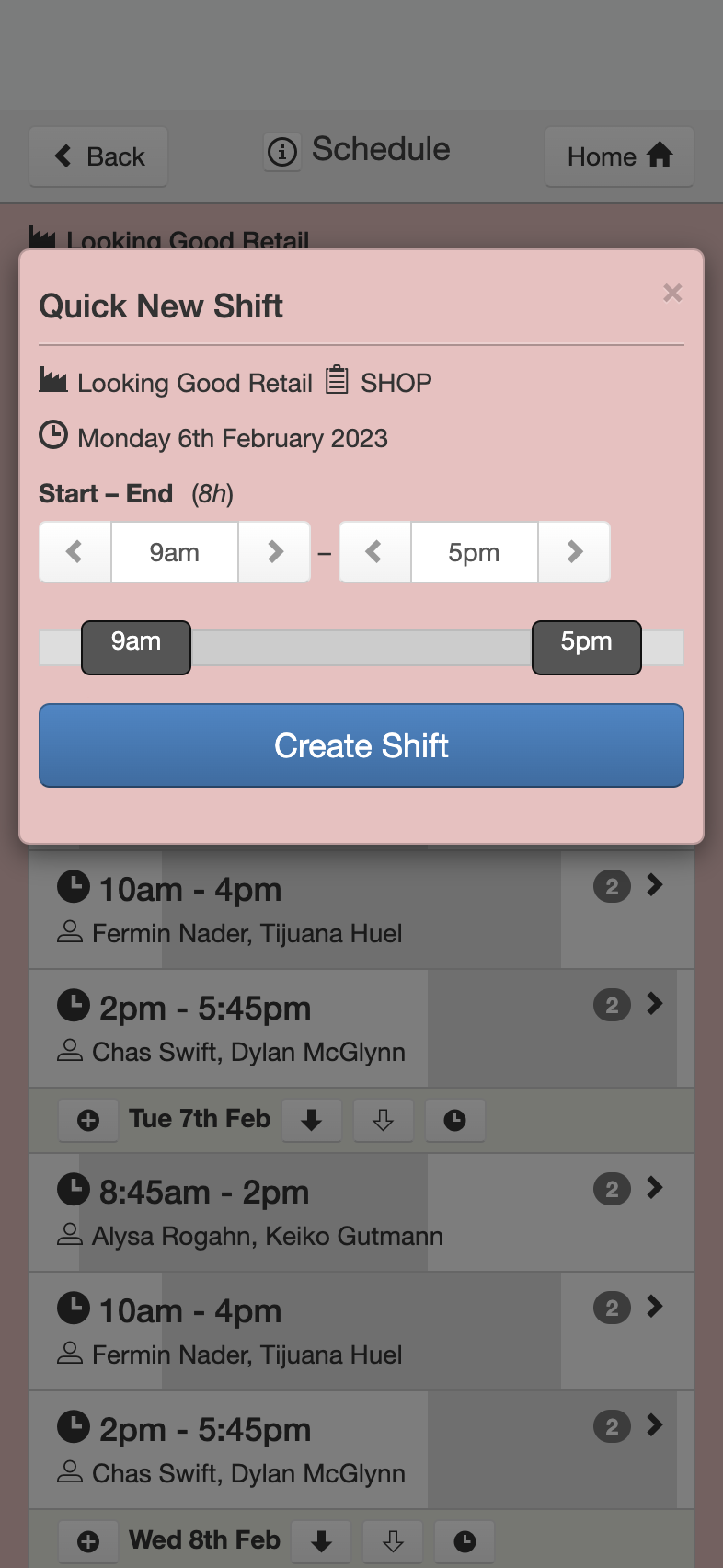Add shift on Wed 8th Feb plus icon
The height and width of the screenshot is (1568, 723).
88,1541
